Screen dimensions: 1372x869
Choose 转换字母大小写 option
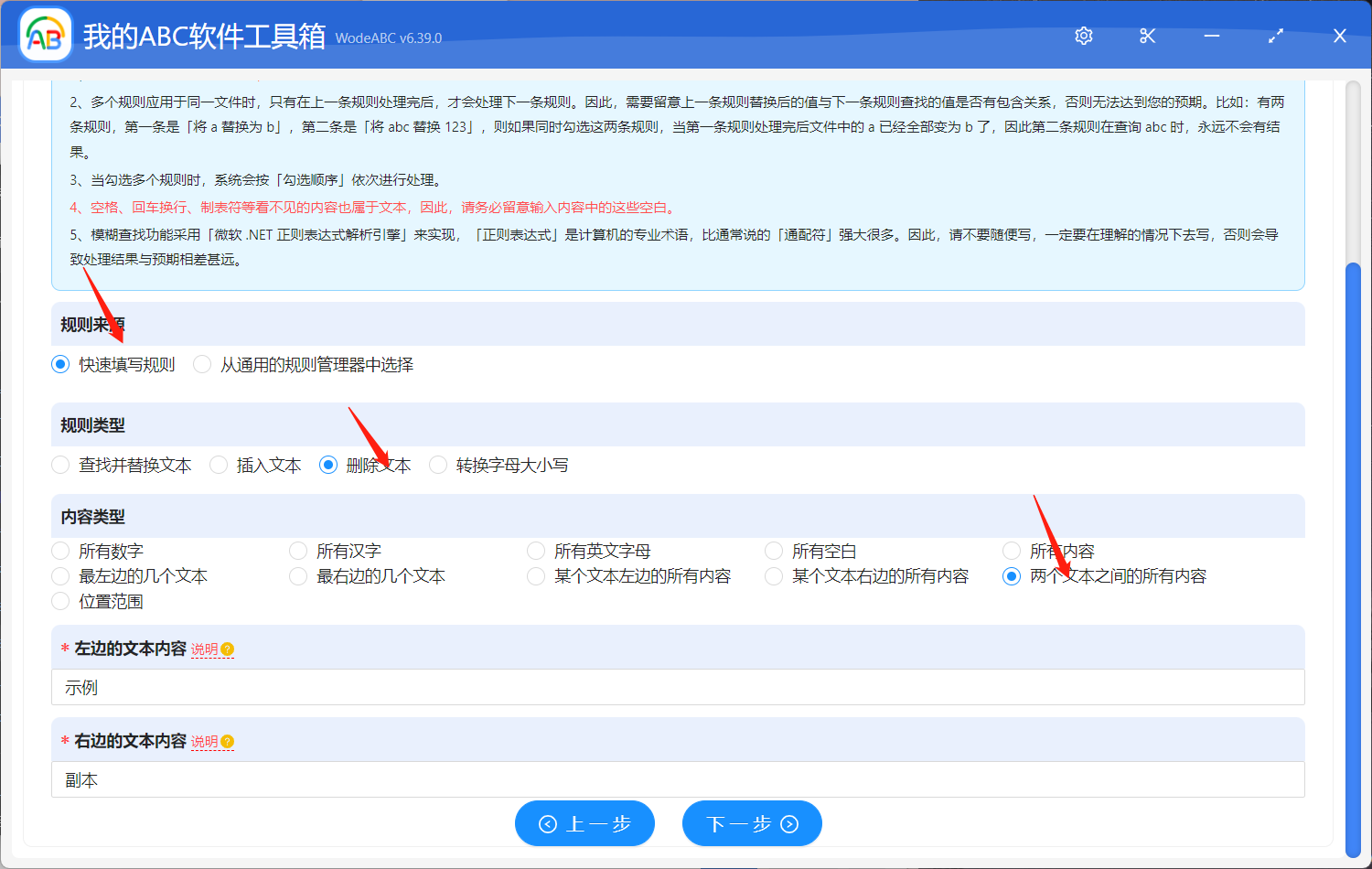[x=439, y=466]
